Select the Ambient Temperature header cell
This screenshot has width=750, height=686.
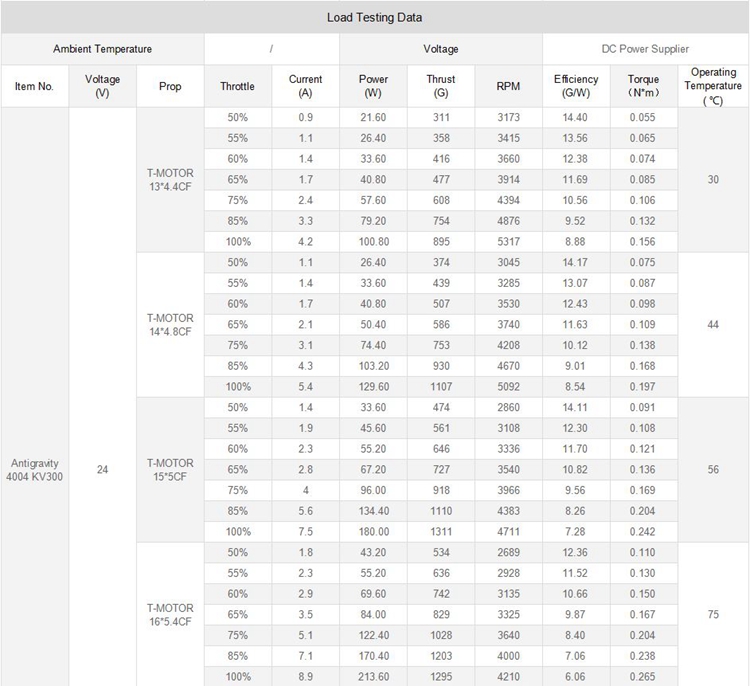coord(102,49)
